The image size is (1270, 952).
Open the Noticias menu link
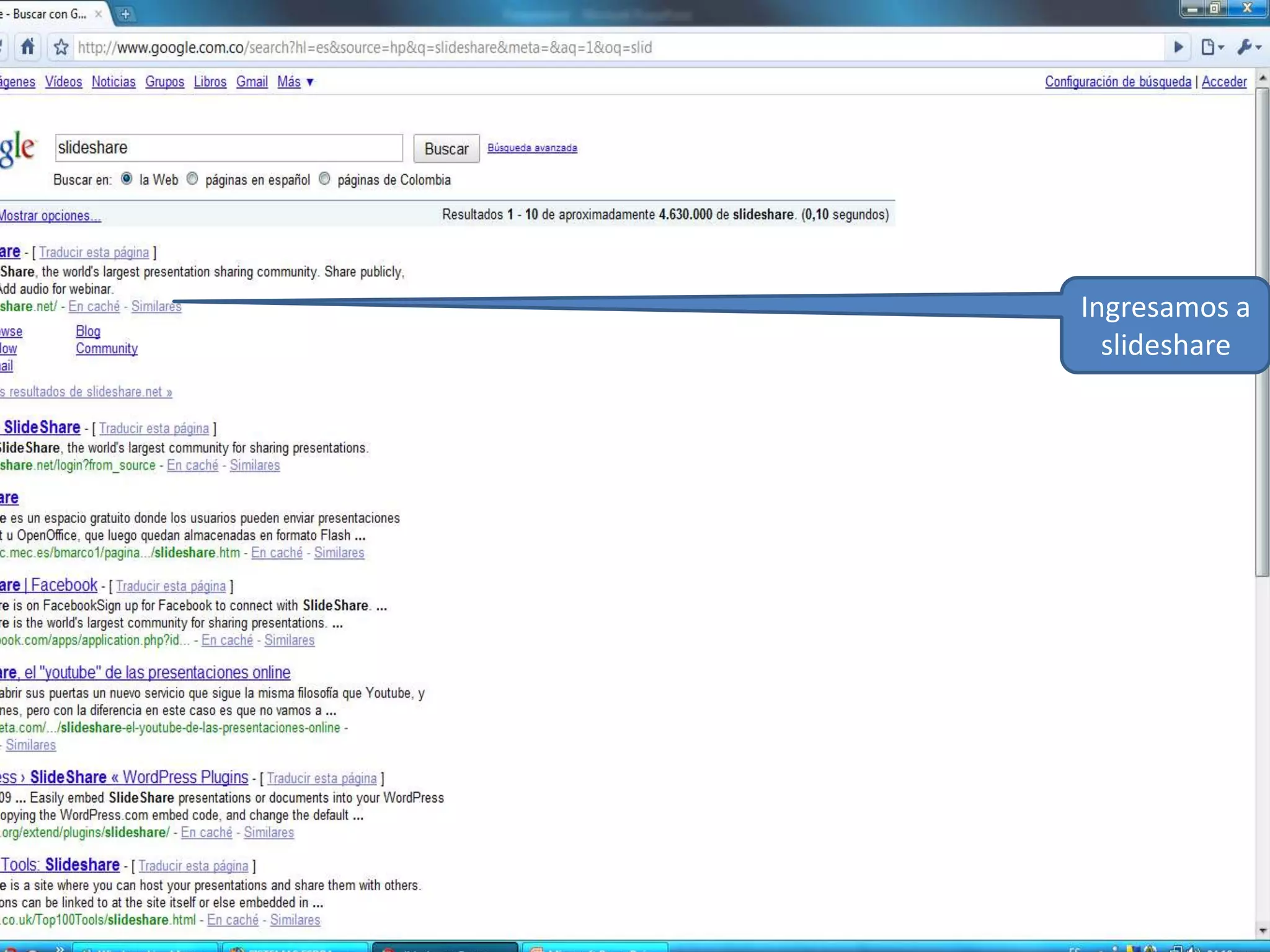tap(113, 82)
